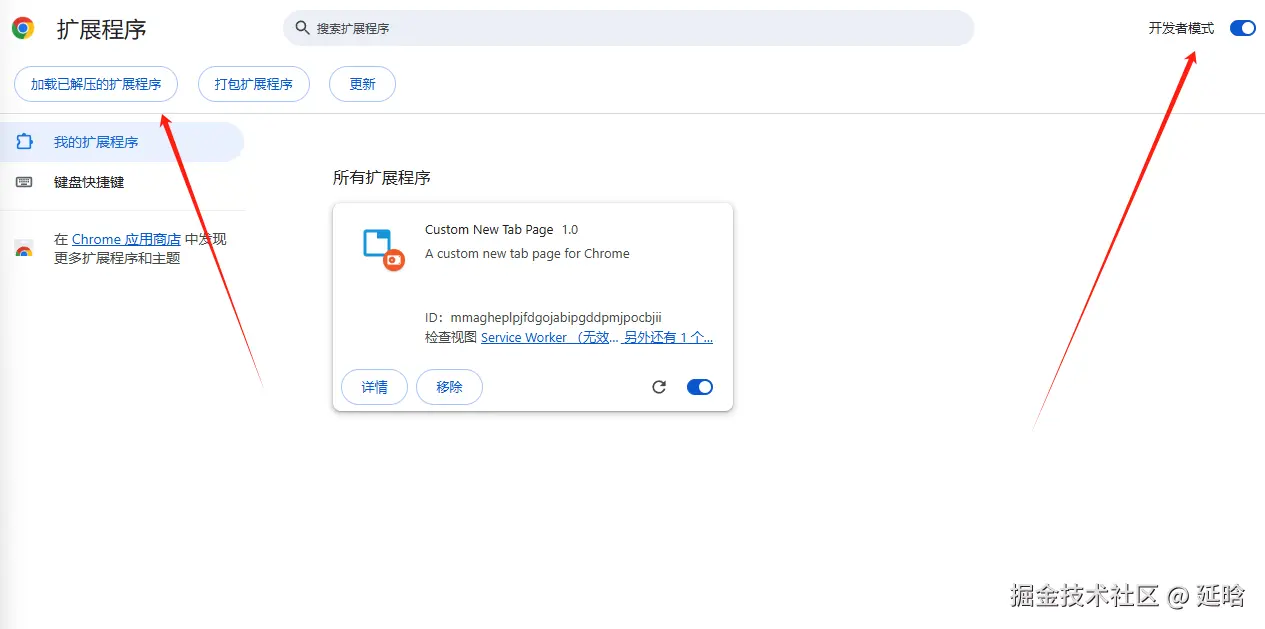
Task: Click the Chrome Web Store icon in the sidebar
Action: (x=24, y=250)
